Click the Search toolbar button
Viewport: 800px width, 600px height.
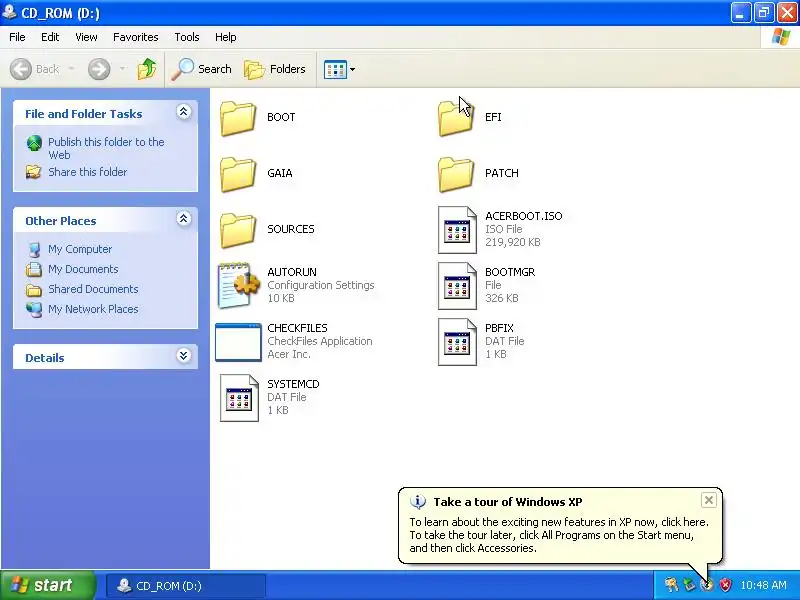[202, 69]
